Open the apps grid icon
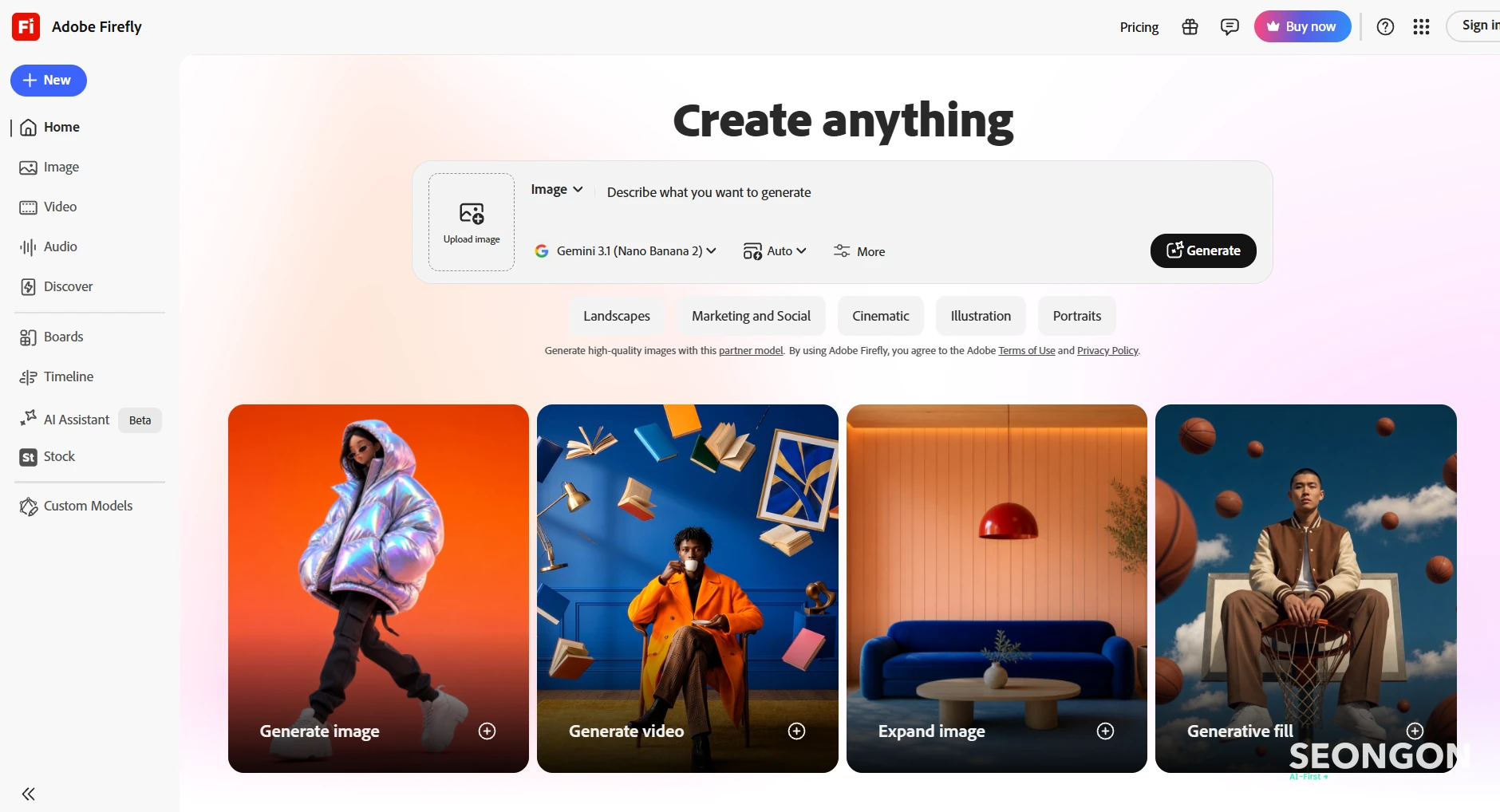 (1421, 27)
